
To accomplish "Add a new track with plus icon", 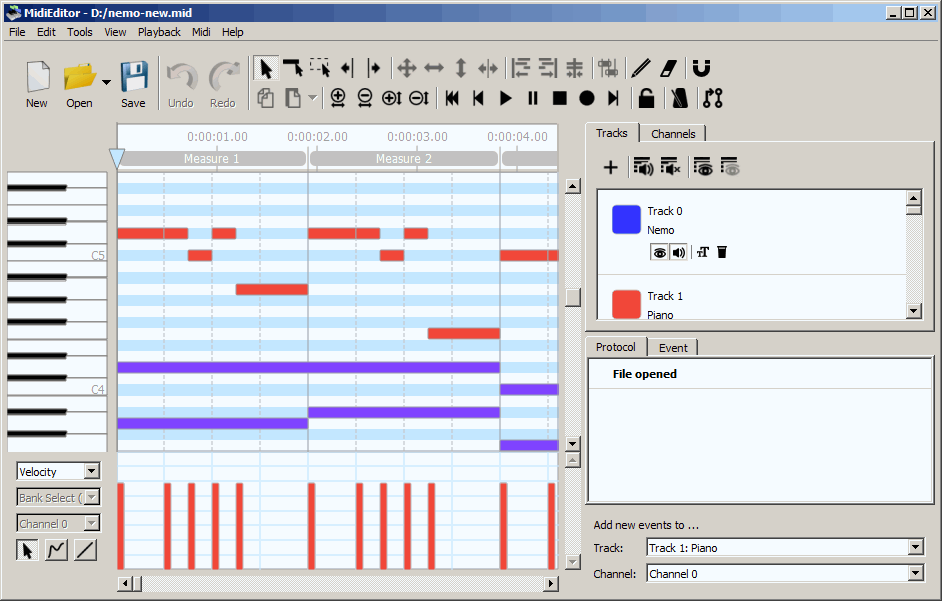I will click(x=610, y=167).
